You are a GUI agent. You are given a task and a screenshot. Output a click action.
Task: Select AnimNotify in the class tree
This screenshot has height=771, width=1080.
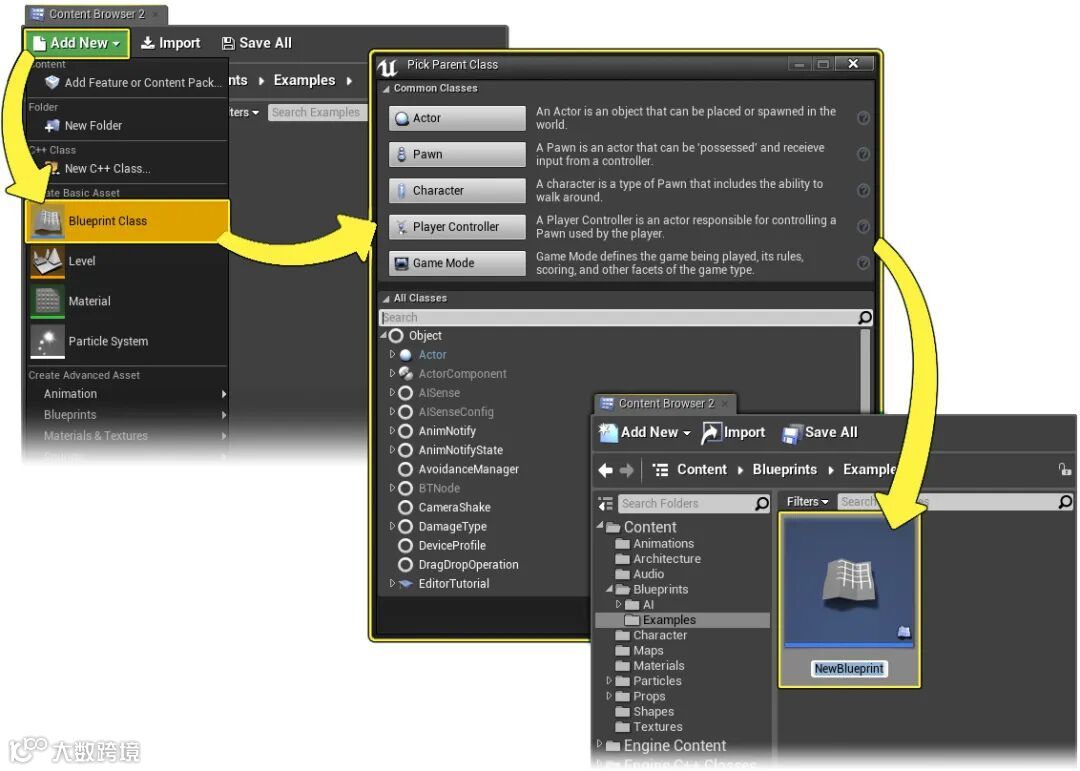click(446, 431)
